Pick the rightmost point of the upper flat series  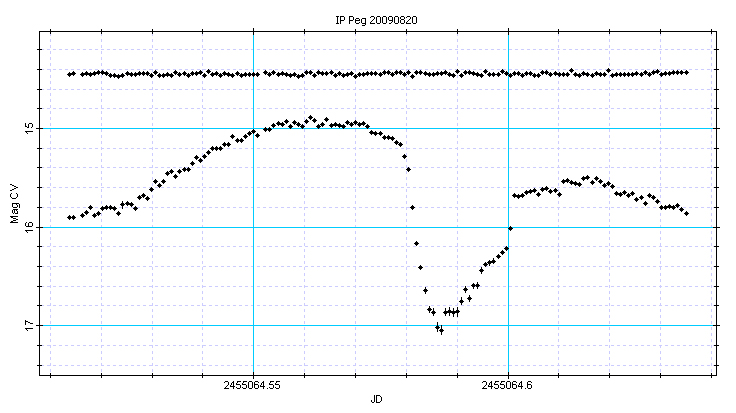687,72
